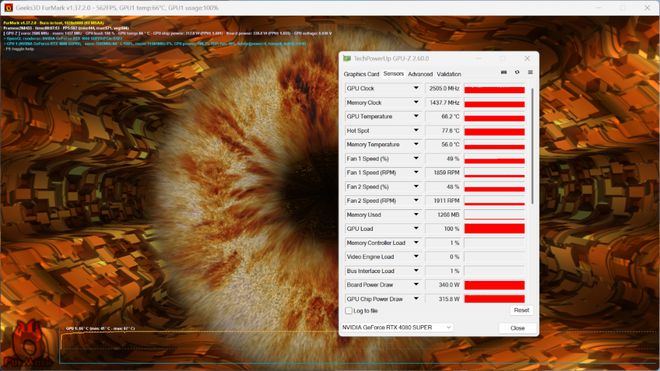Open the Fan 2 Speed (RPM) dropdown
The height and width of the screenshot is (371, 660).
(416, 201)
